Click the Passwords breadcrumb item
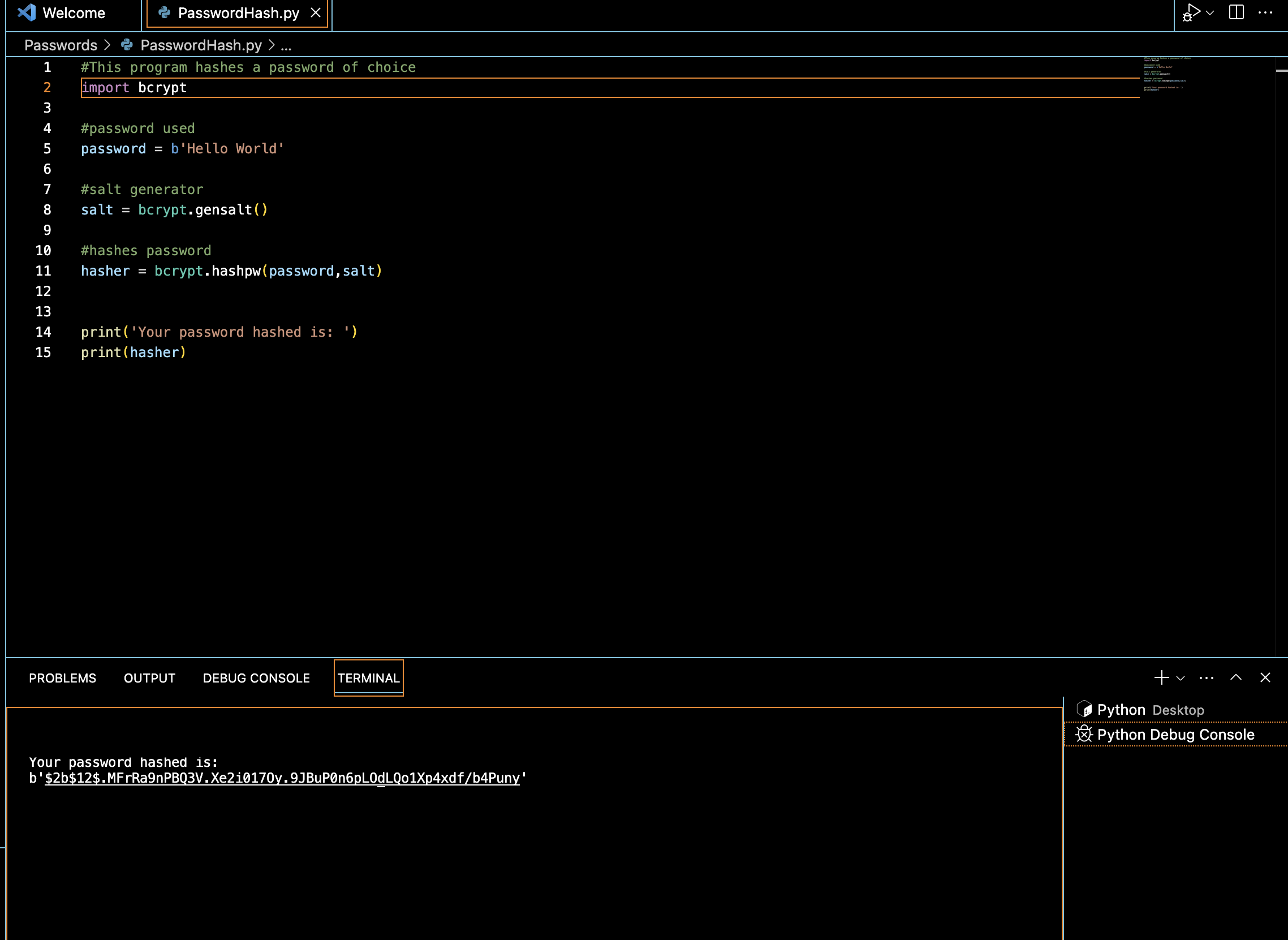The height and width of the screenshot is (940, 1288). click(61, 45)
